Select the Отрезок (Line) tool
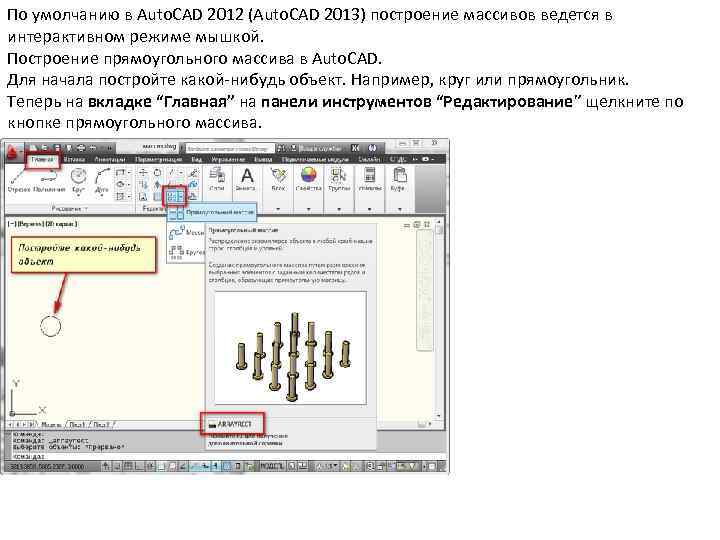The height and width of the screenshot is (540, 720). tap(19, 181)
